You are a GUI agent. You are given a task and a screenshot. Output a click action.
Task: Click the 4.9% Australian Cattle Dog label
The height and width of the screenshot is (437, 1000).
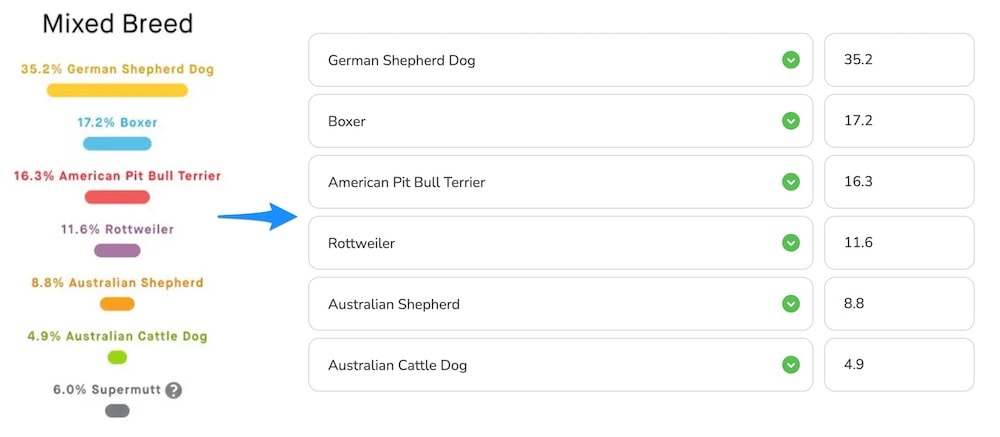pos(117,336)
